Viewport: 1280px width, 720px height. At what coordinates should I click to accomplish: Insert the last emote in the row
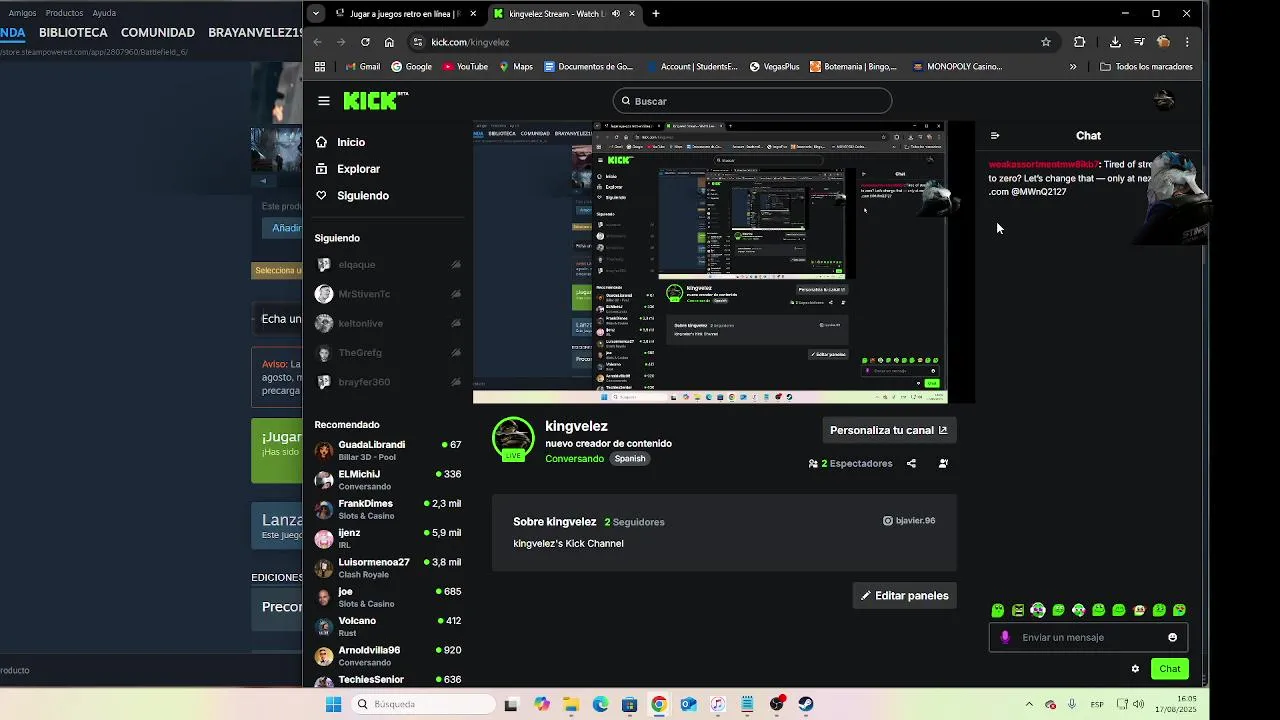coord(1180,610)
